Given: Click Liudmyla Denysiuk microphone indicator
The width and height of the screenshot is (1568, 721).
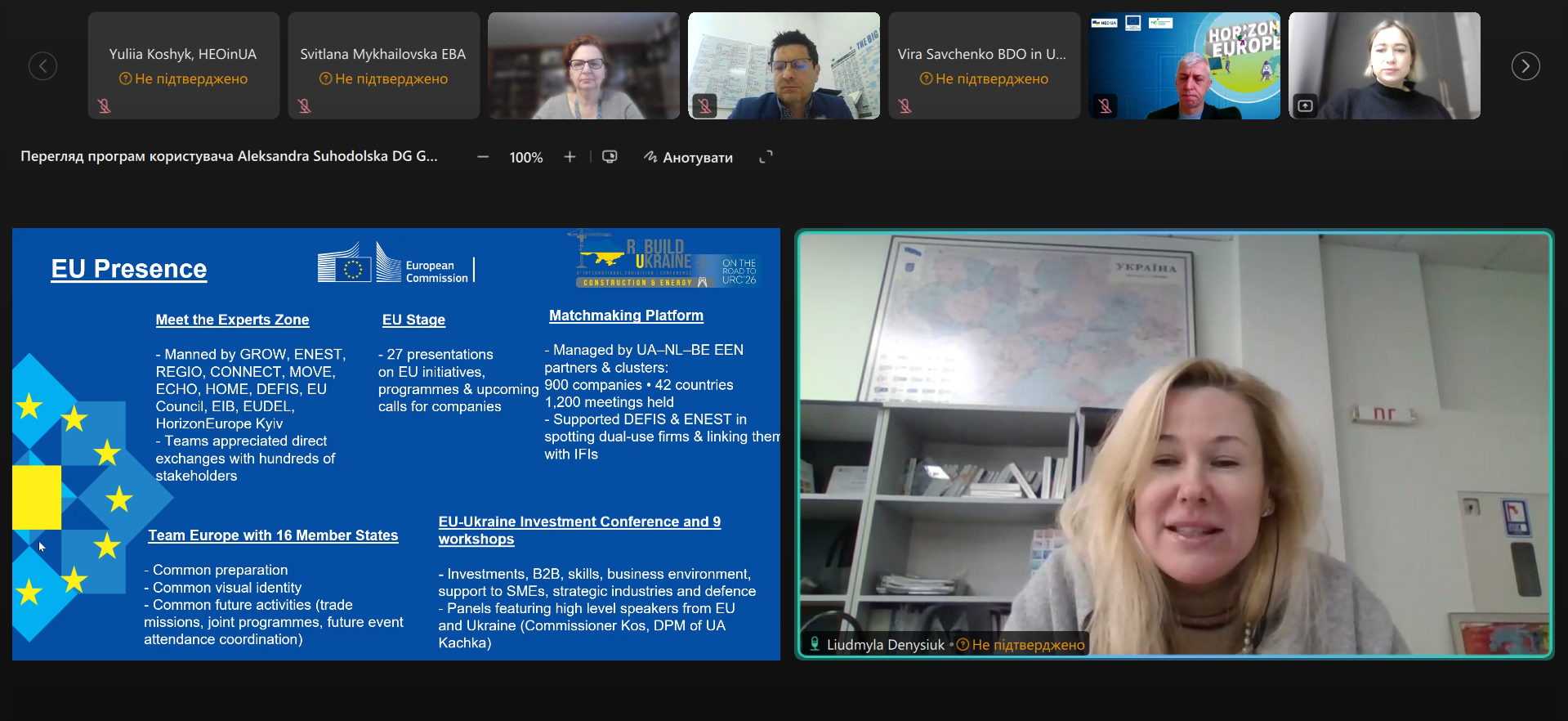Looking at the screenshot, I should coord(815,644).
